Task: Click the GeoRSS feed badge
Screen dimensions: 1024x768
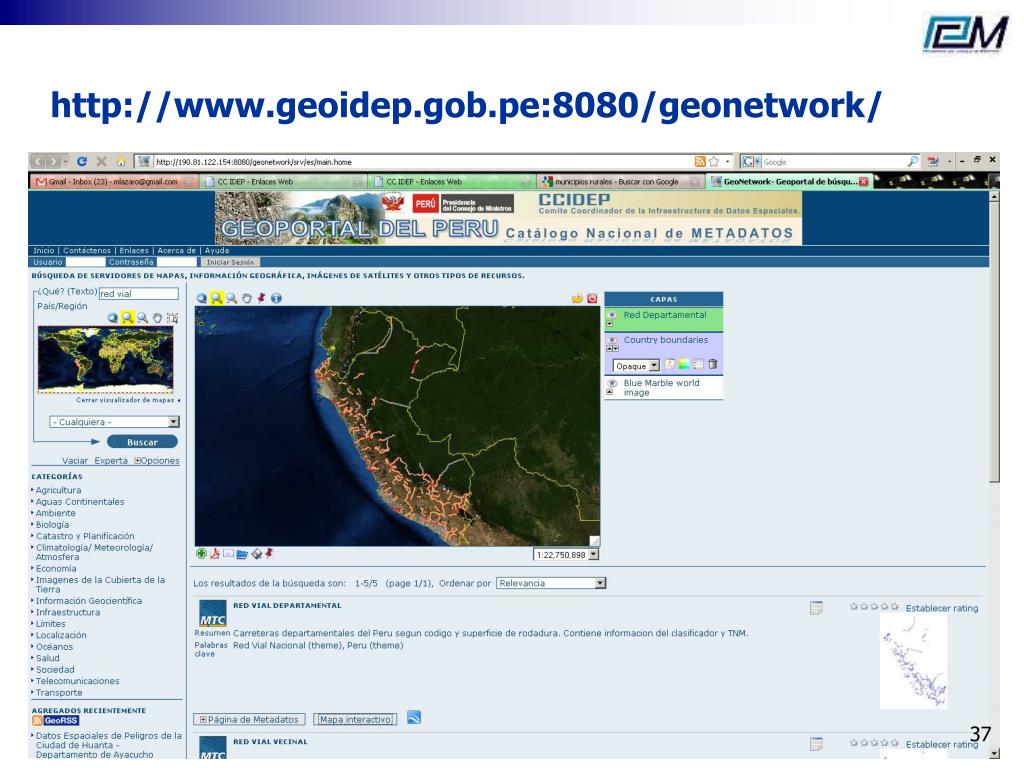Action: point(56,721)
